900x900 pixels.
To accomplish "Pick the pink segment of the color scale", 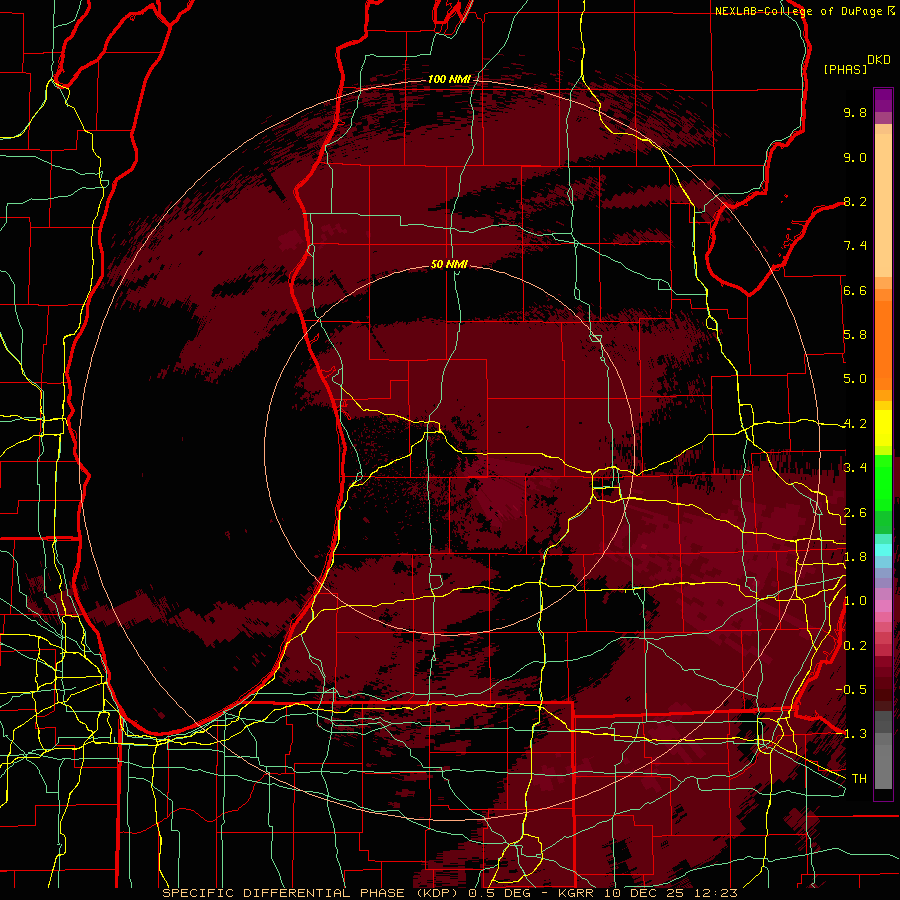I will pos(883,606).
